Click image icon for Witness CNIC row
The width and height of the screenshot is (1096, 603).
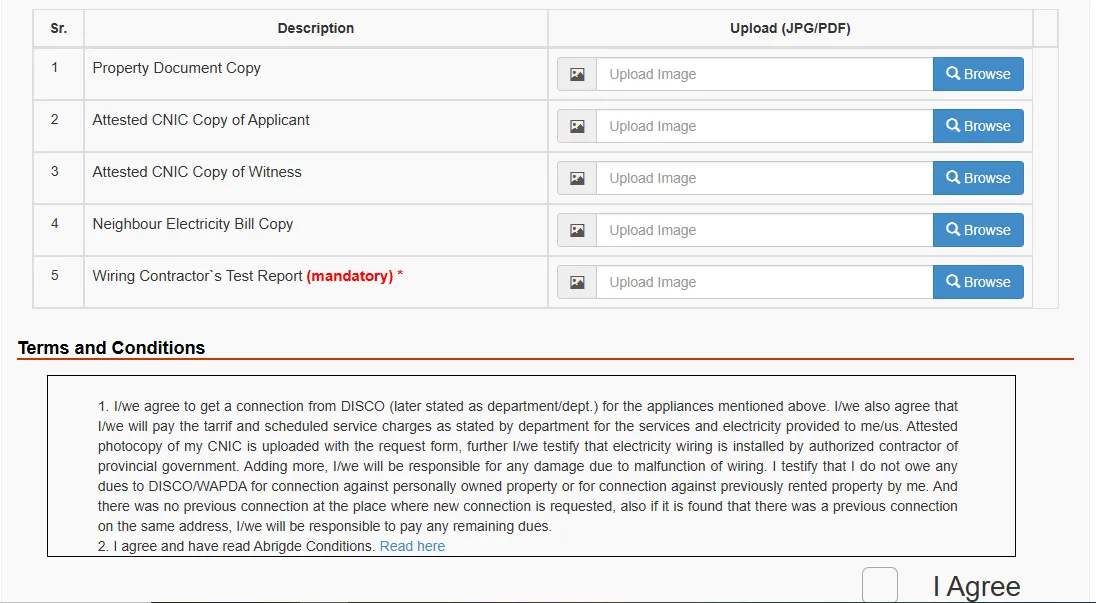(577, 178)
